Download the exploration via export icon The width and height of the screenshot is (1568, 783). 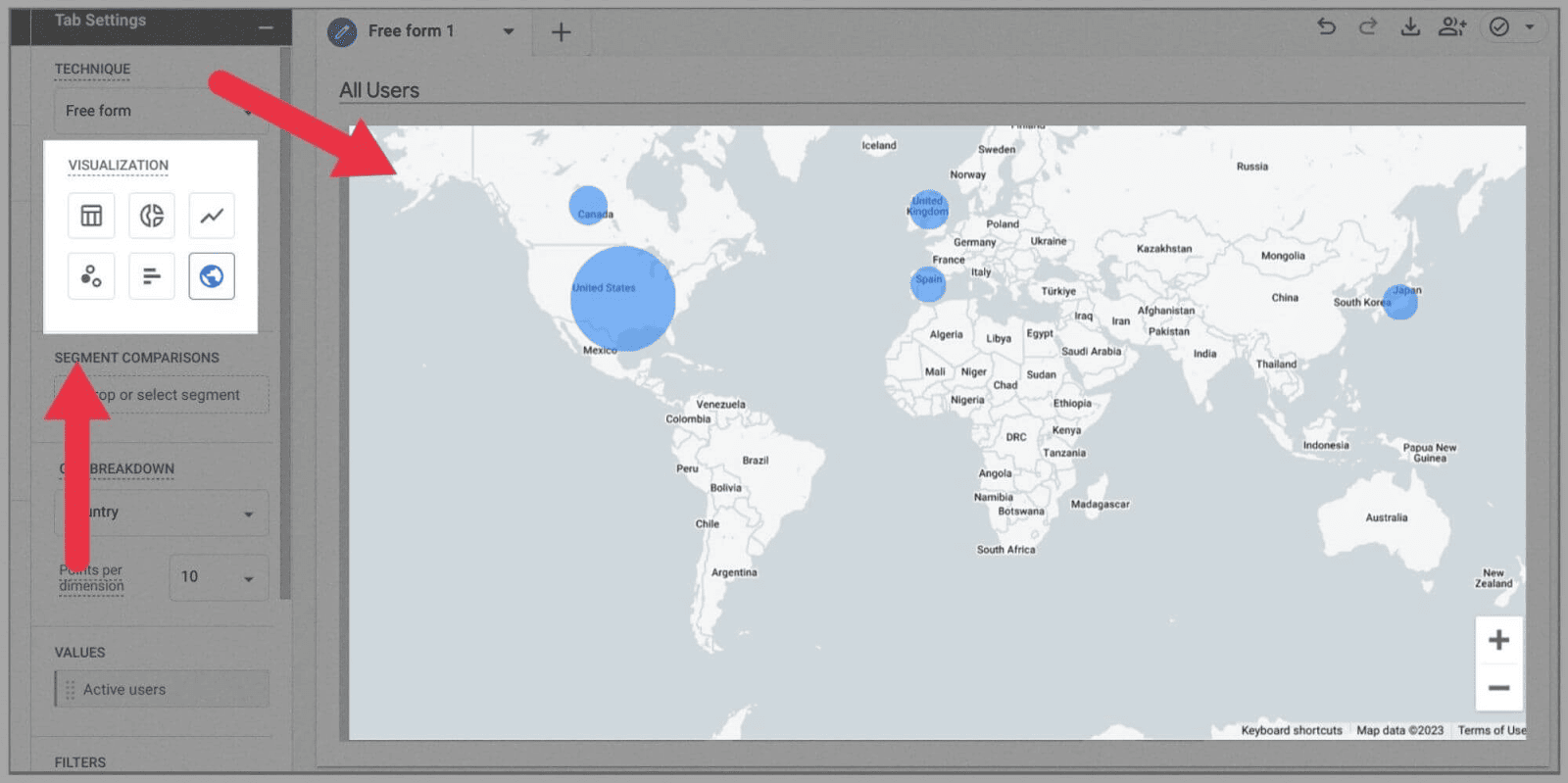[x=1410, y=27]
